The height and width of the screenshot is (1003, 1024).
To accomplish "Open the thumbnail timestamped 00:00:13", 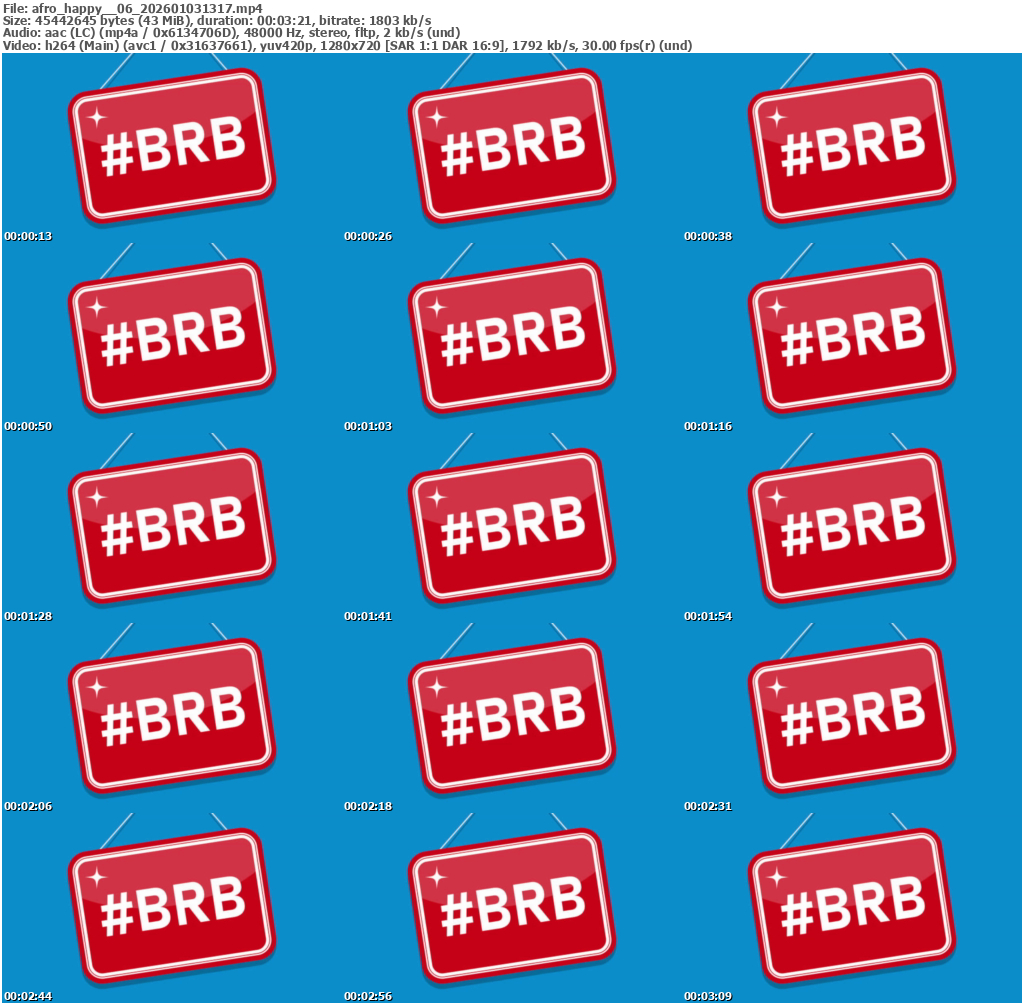I will coord(172,148).
